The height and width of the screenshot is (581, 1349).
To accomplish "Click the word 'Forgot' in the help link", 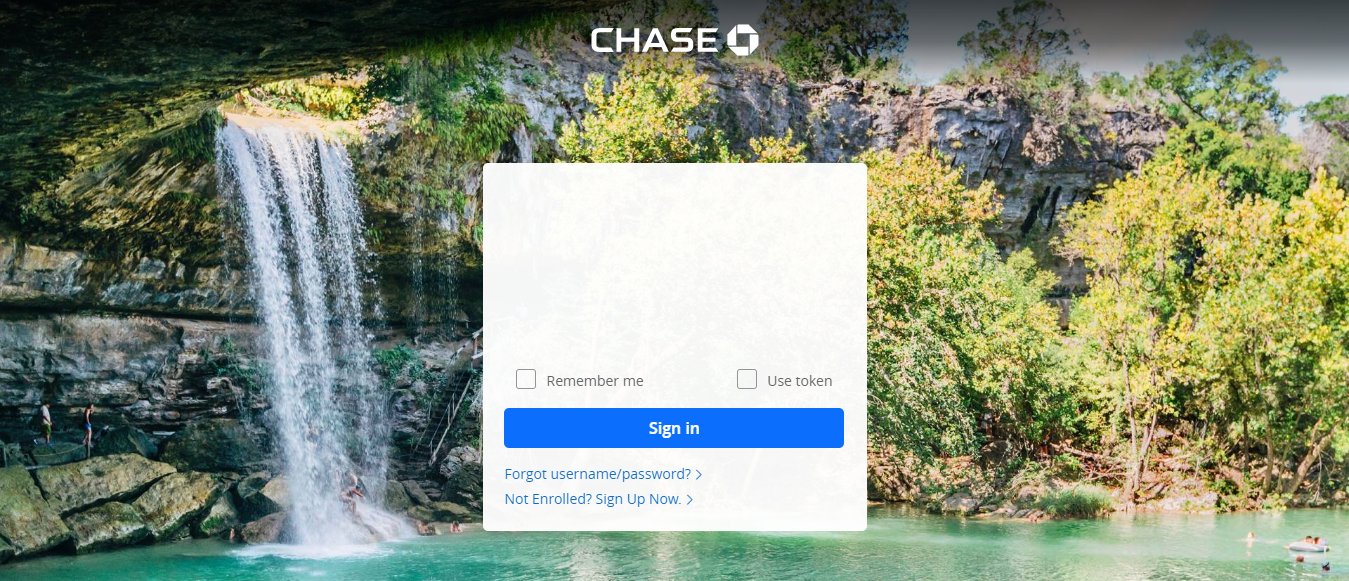I will click(x=526, y=474).
